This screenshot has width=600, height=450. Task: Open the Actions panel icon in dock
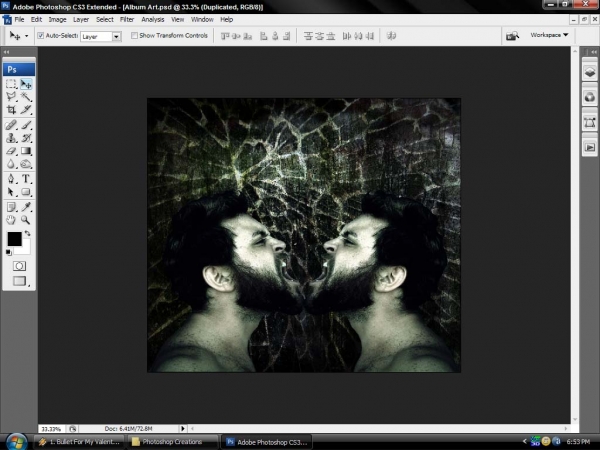click(590, 147)
